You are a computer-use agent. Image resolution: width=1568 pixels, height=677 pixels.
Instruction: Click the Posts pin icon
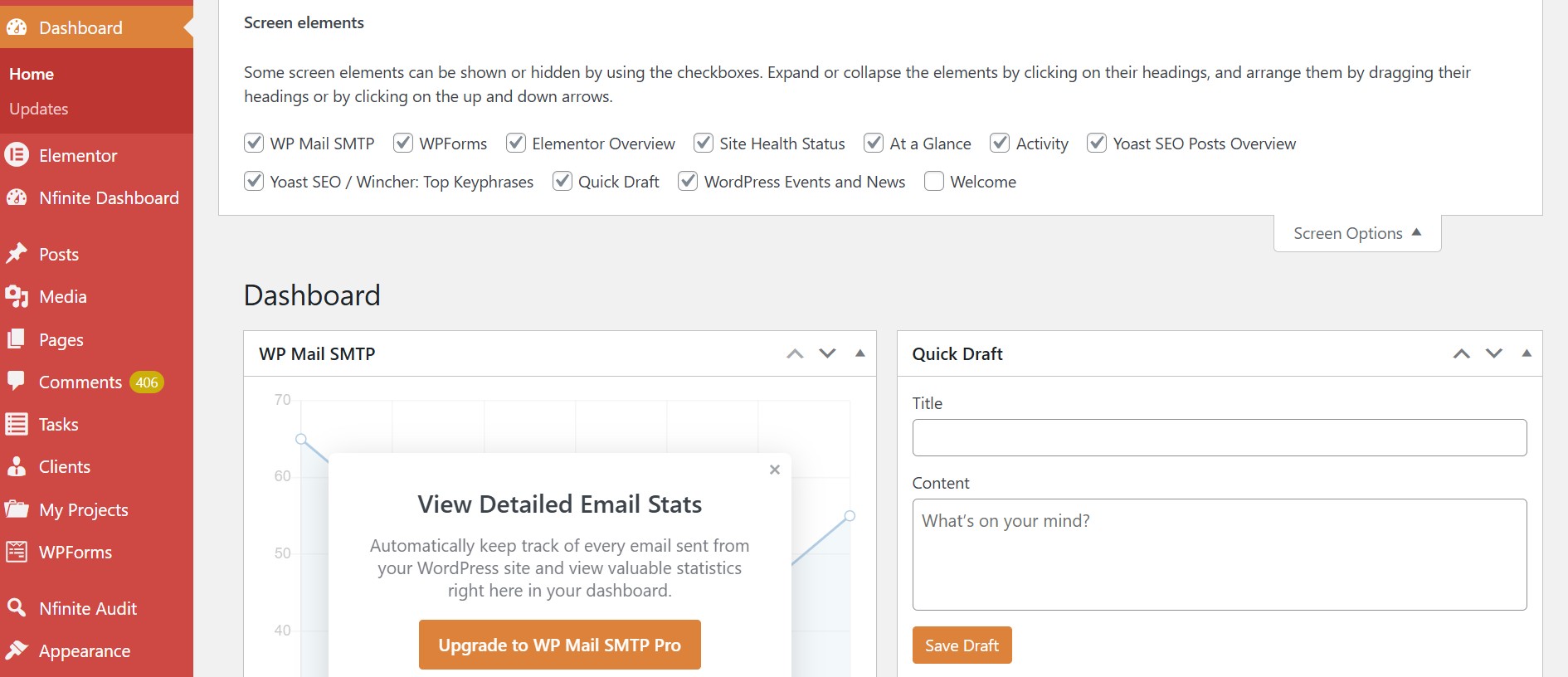tap(17, 254)
